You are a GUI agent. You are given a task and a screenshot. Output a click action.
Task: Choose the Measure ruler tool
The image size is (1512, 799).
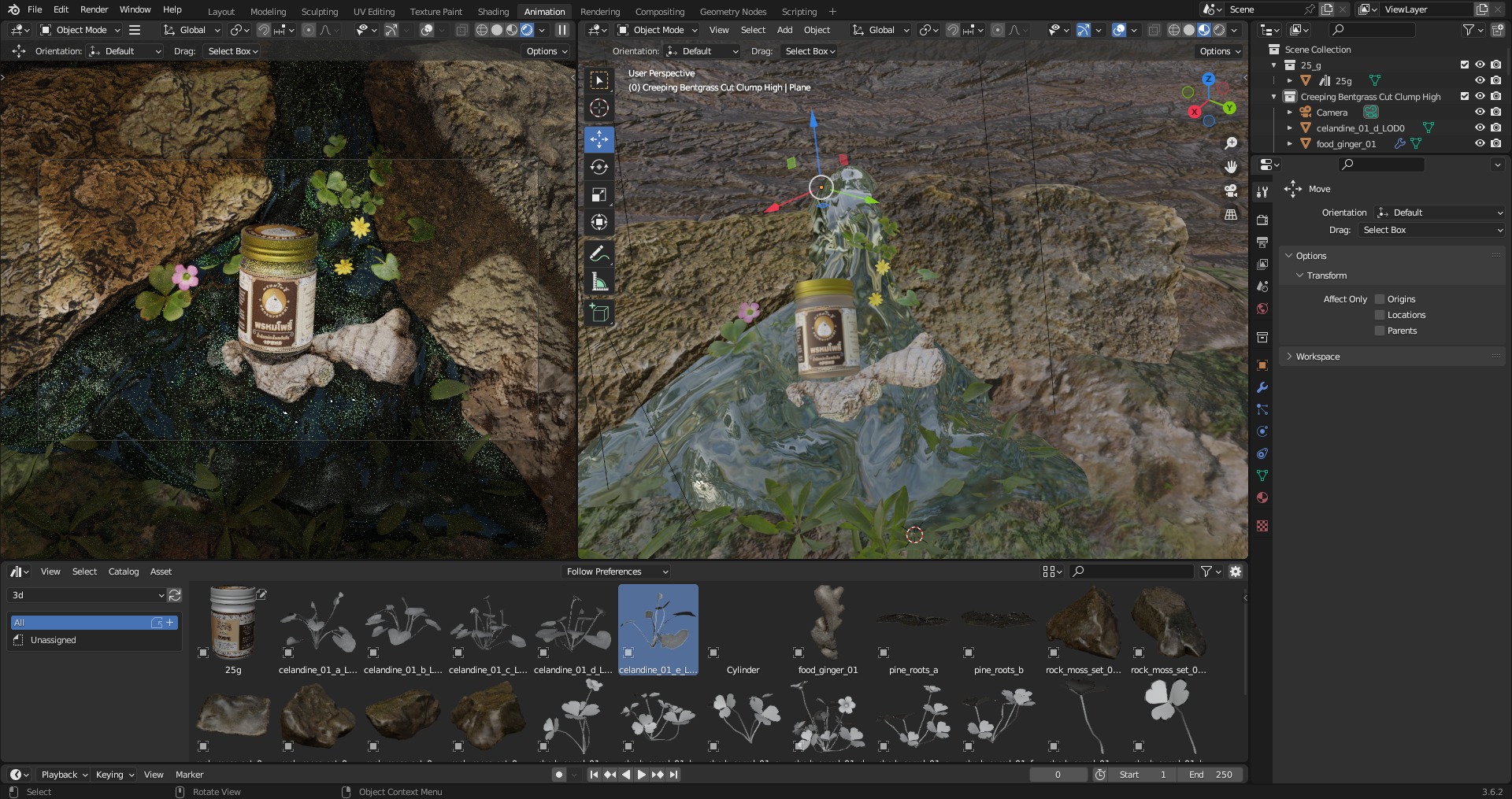pos(599,282)
